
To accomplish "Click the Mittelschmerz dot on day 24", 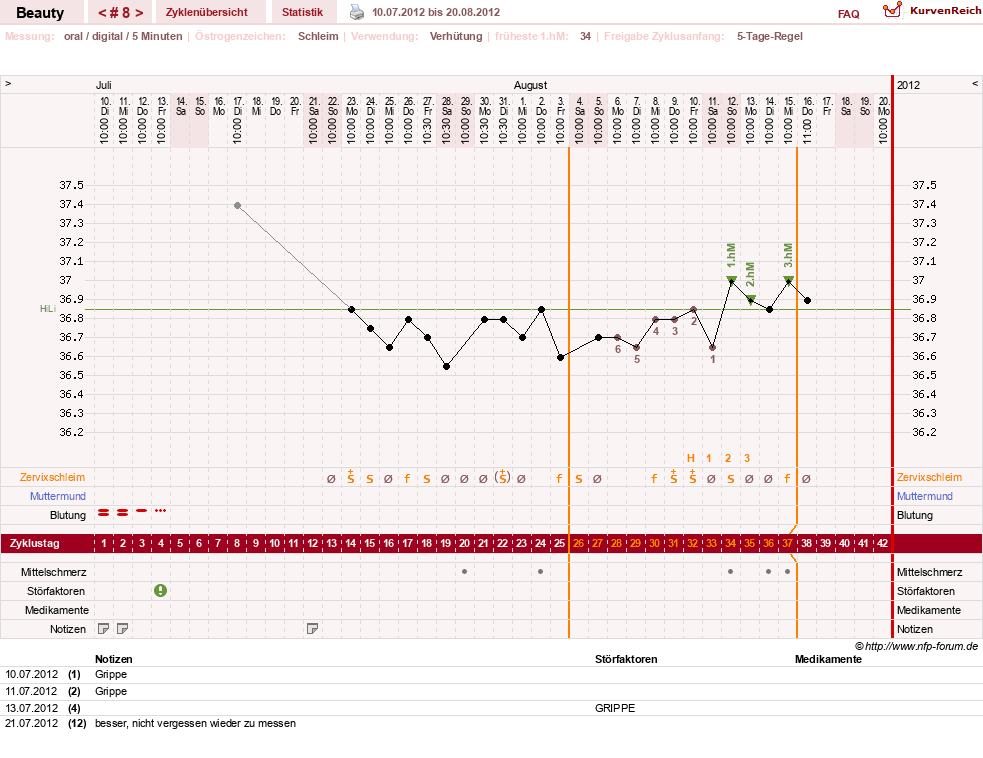I will click(x=540, y=571).
